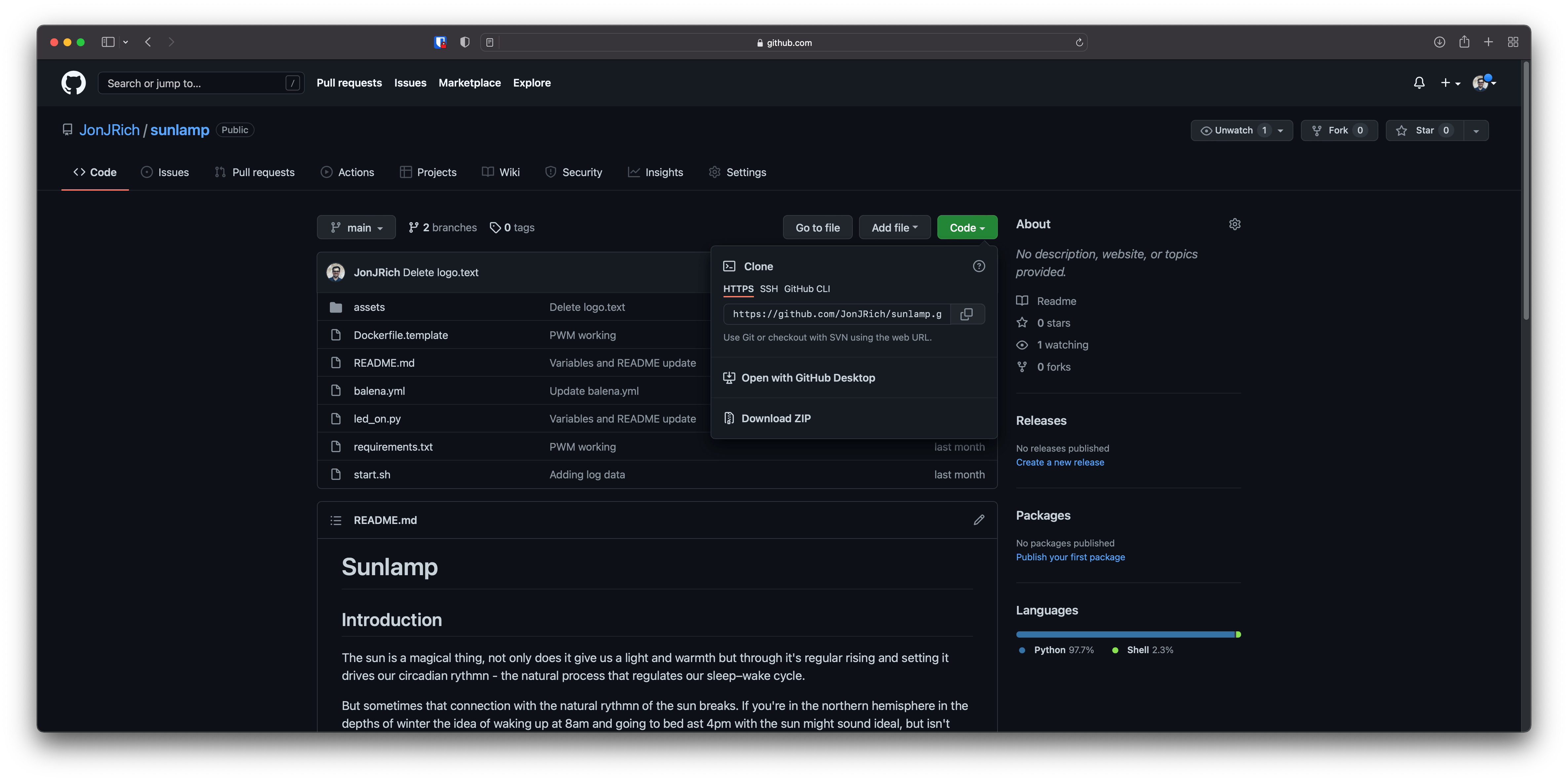
Task: Copy the HTTPS clone URL
Action: tap(966, 314)
